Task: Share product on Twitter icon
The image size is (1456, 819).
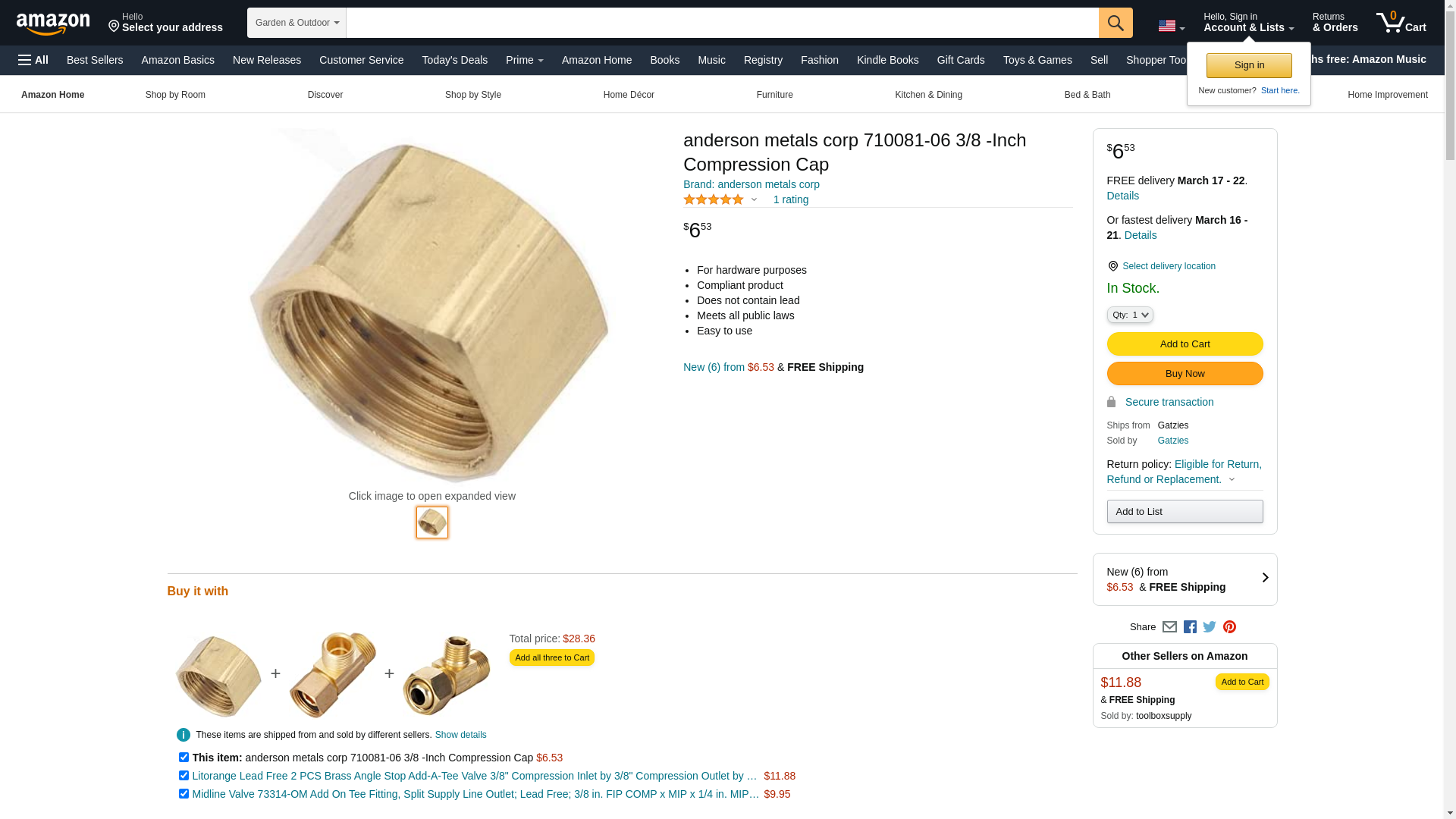Action: [1210, 627]
